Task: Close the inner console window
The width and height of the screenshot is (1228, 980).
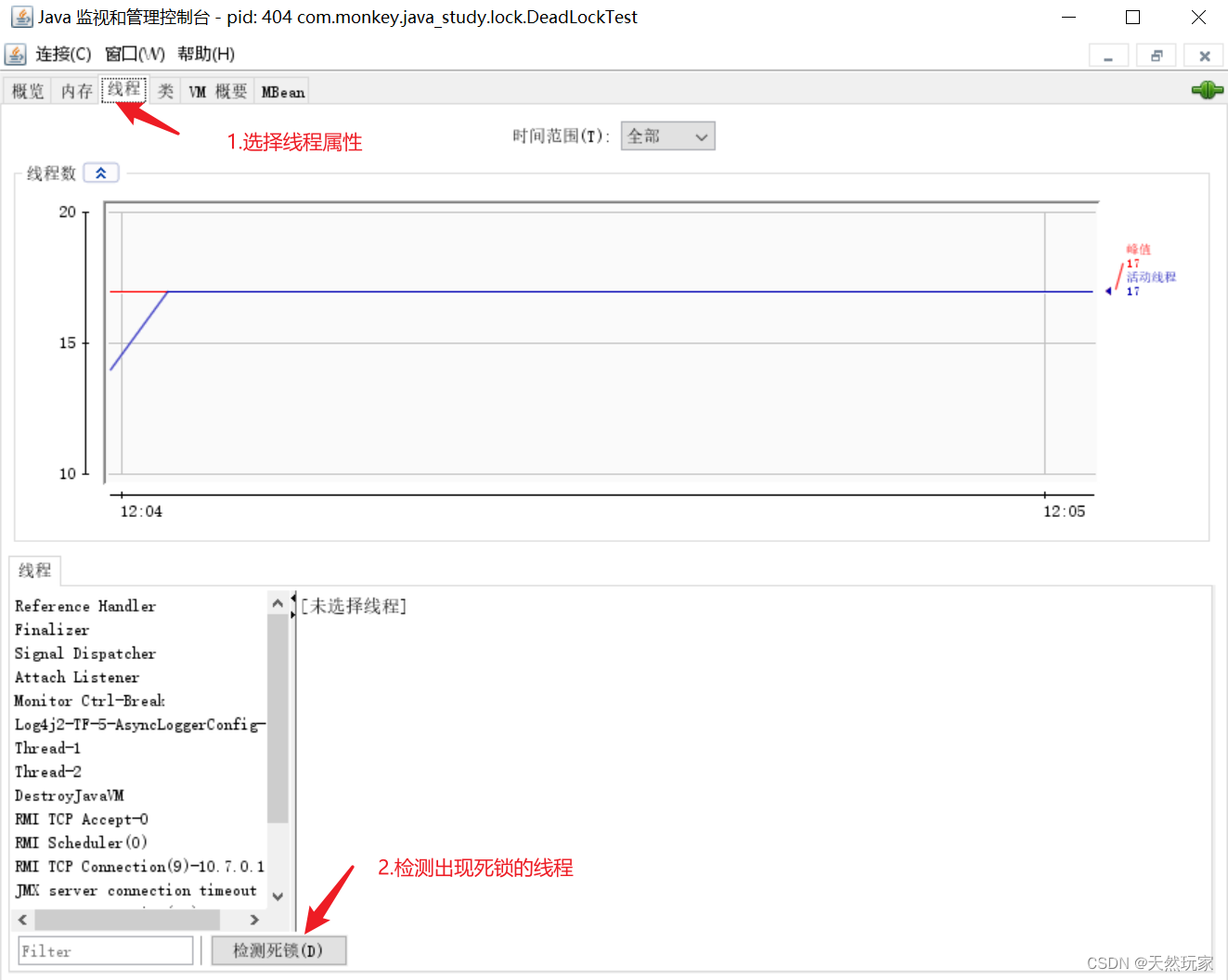Action: click(1205, 56)
